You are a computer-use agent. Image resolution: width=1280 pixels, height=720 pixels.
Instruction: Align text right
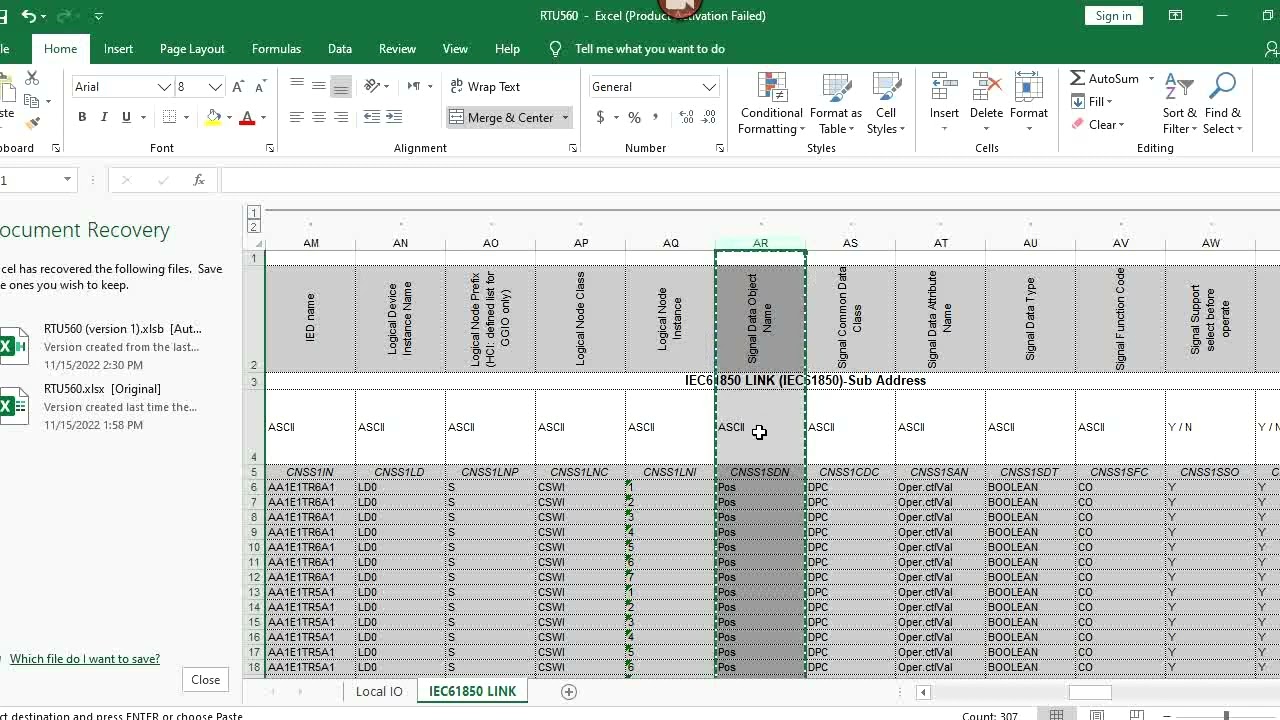(x=341, y=117)
